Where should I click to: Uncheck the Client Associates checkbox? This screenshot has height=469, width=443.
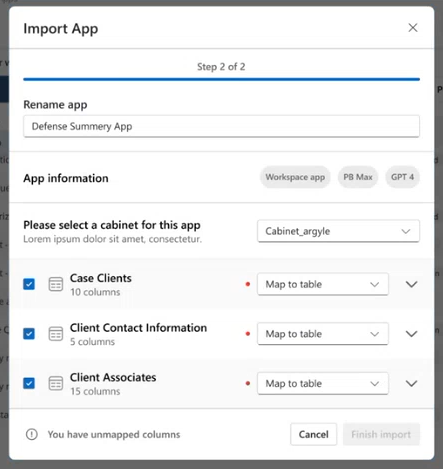29,383
